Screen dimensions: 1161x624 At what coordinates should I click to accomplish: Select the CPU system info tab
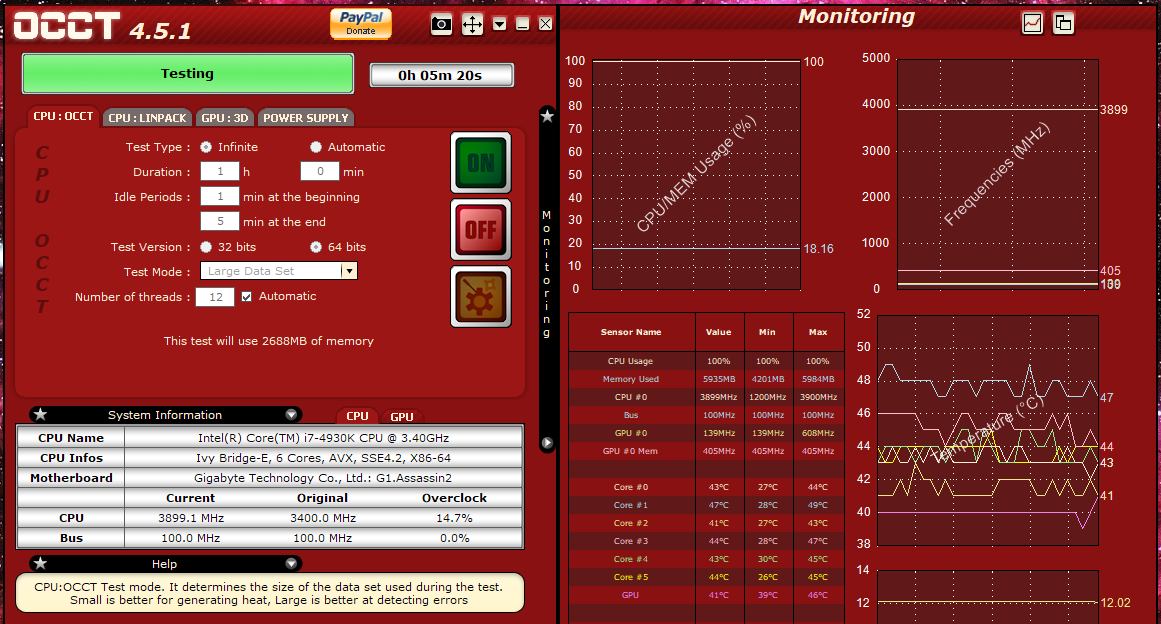(x=358, y=417)
